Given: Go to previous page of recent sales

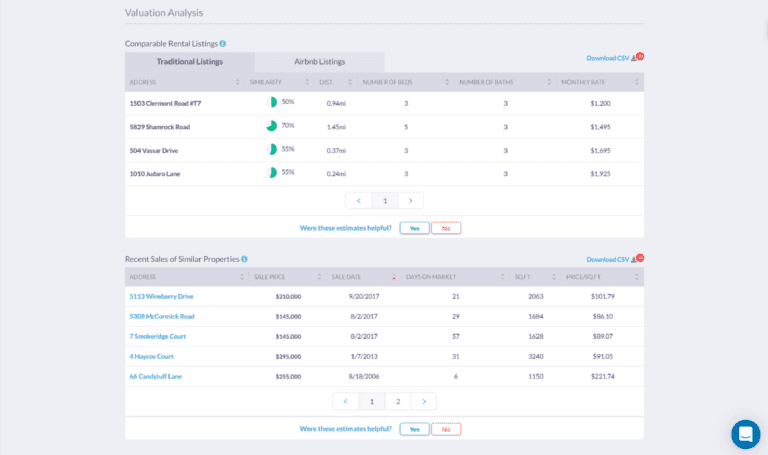Looking at the screenshot, I should 345,401.
